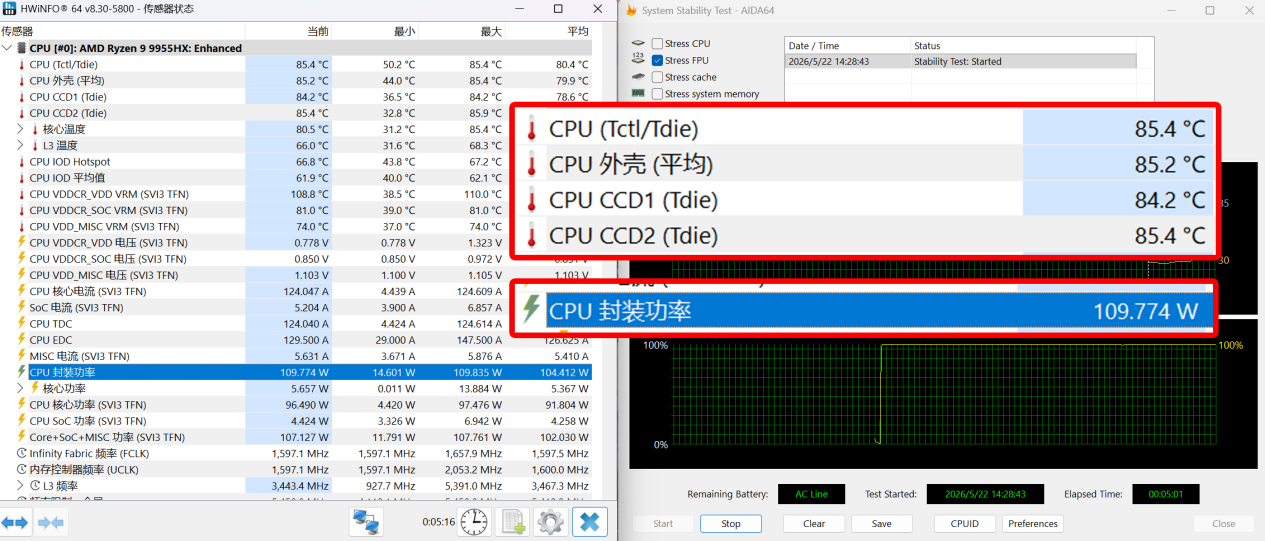The image size is (1265, 541).
Task: Collapse the CPU [#0] AMD Ryzen 9 group
Action: pyautogui.click(x=7, y=48)
